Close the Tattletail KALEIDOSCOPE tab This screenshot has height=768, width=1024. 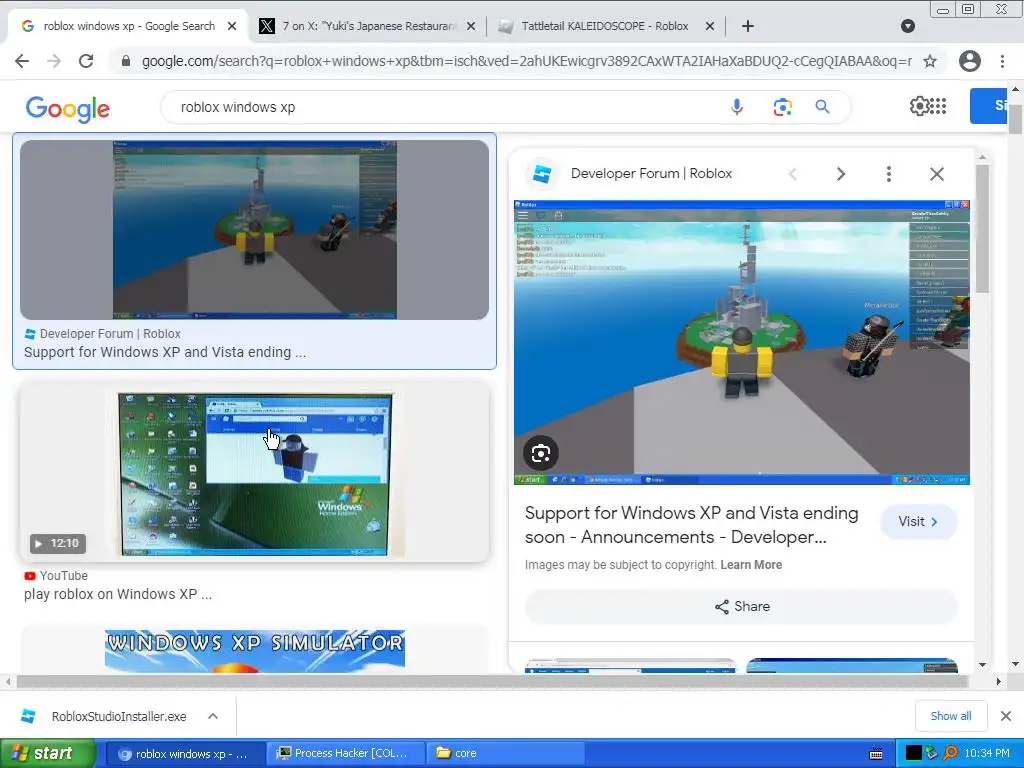point(710,26)
